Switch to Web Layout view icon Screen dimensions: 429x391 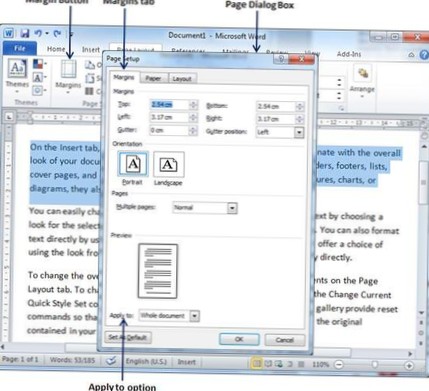tap(279, 364)
